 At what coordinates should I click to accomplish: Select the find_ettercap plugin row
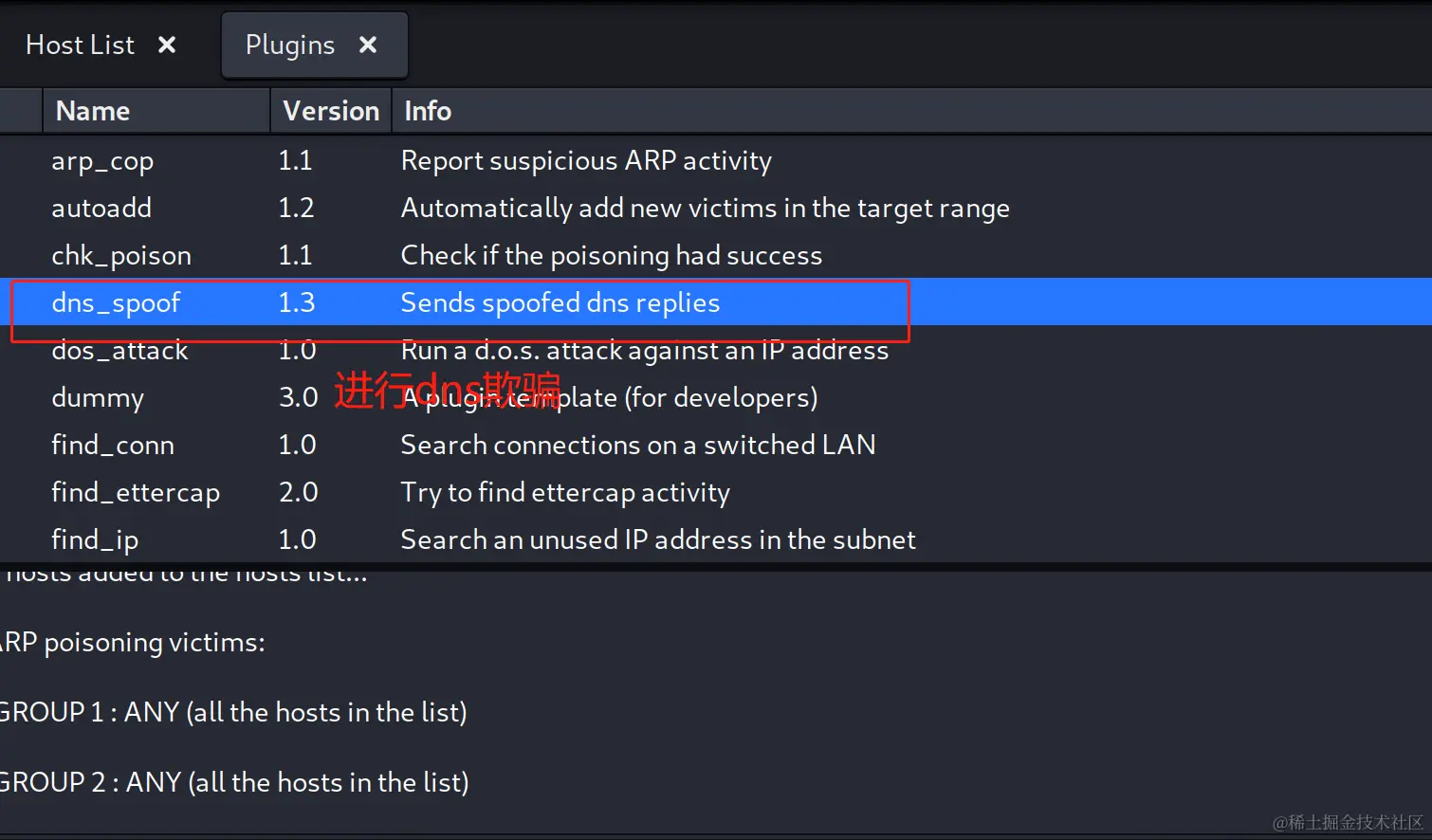716,492
